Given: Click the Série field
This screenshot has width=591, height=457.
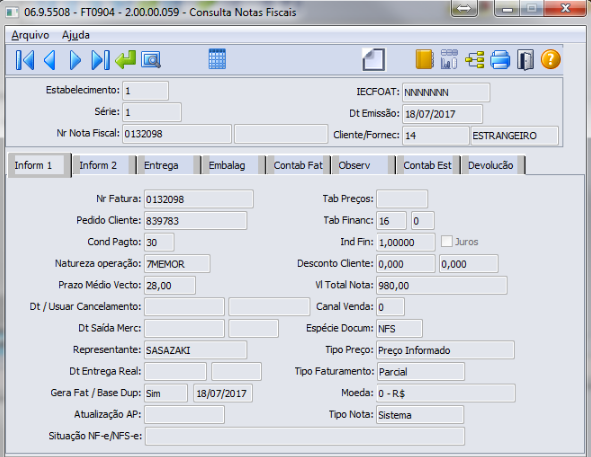Looking at the screenshot, I should 152,112.
